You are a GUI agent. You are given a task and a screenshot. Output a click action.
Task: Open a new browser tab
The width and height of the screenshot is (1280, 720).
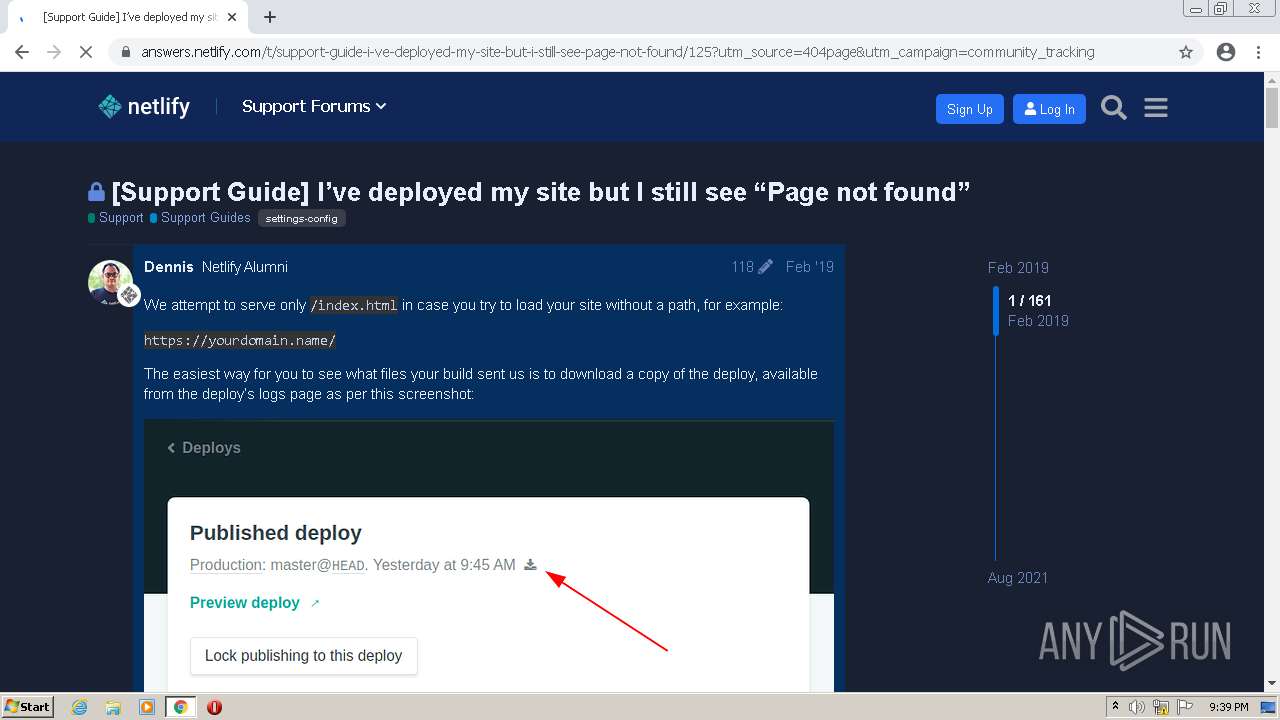[270, 17]
